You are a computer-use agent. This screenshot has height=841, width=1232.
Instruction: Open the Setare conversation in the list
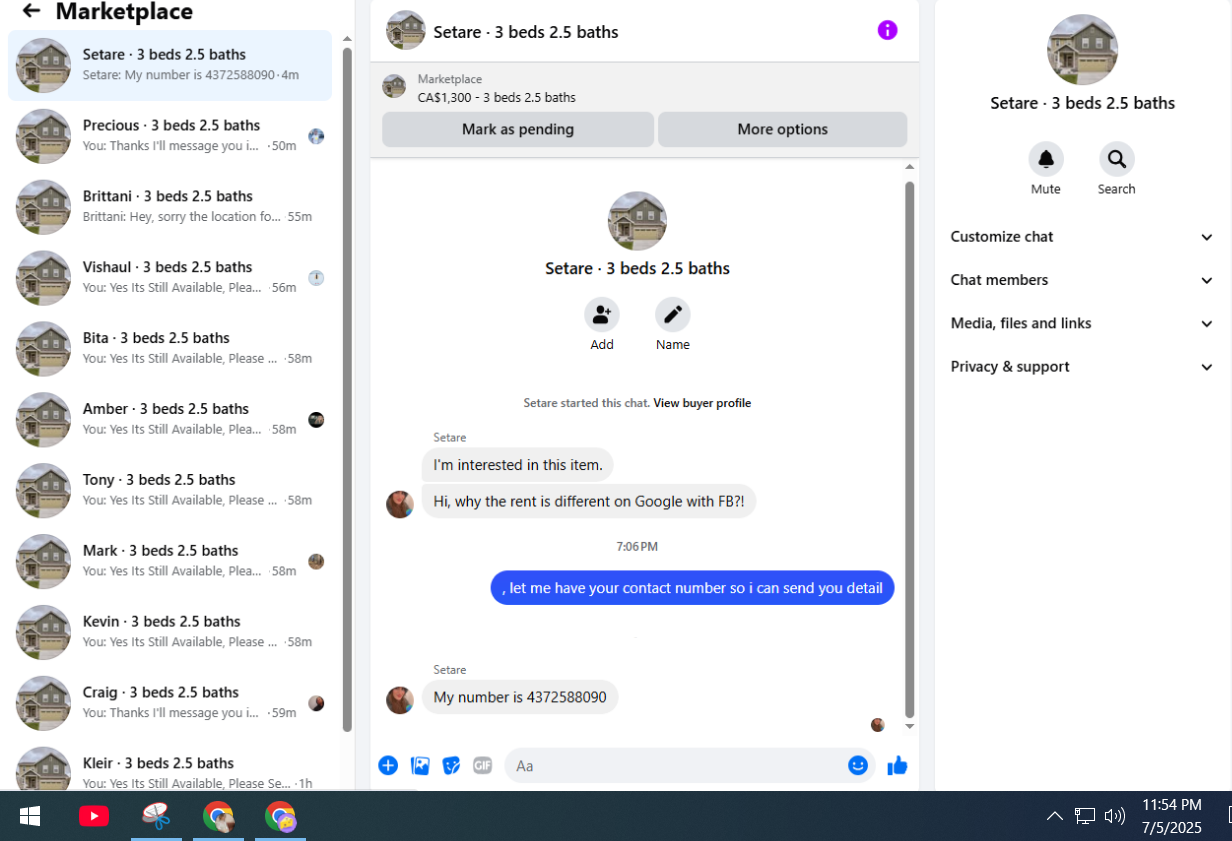[x=170, y=65]
